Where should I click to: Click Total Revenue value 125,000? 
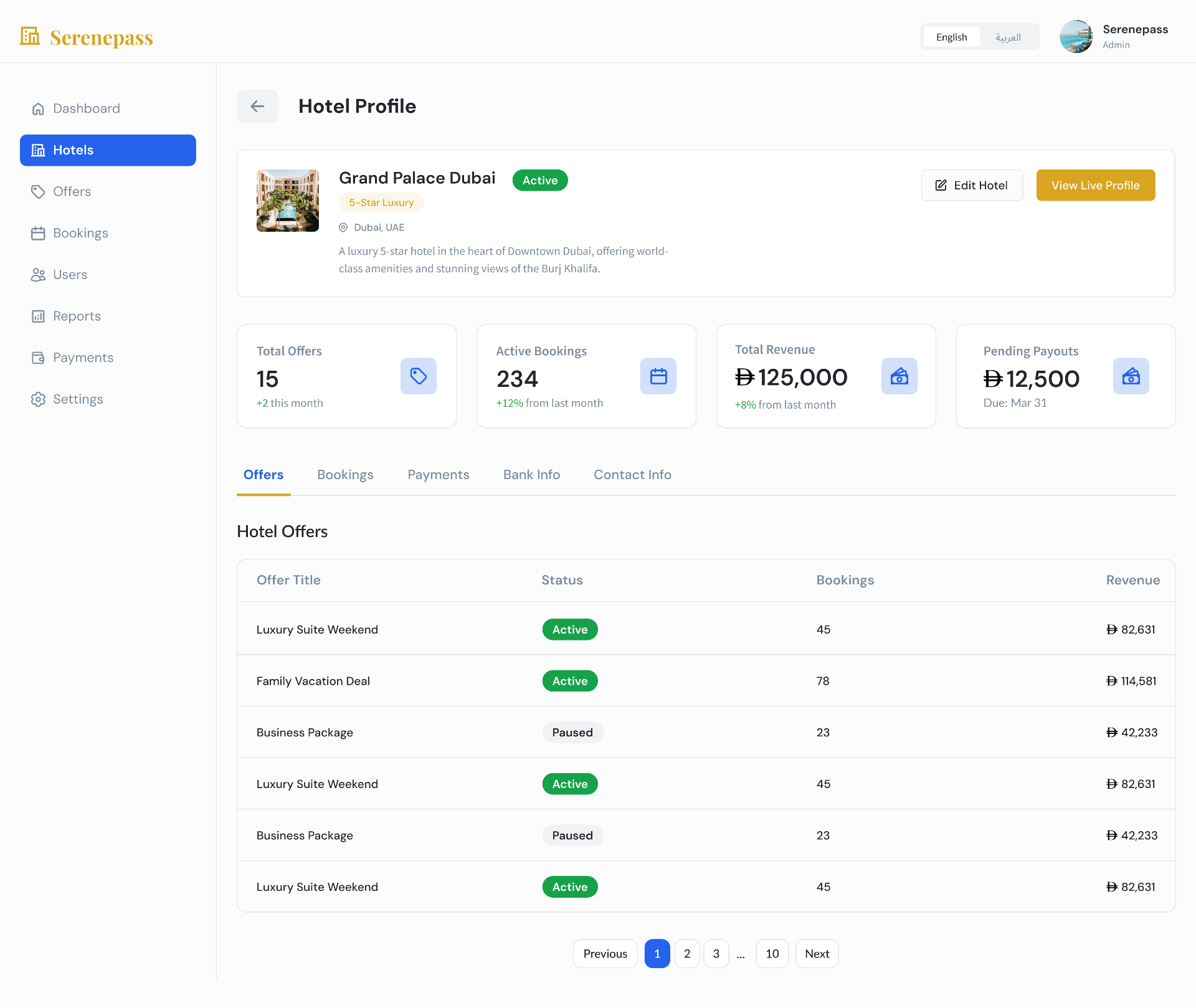tap(791, 377)
